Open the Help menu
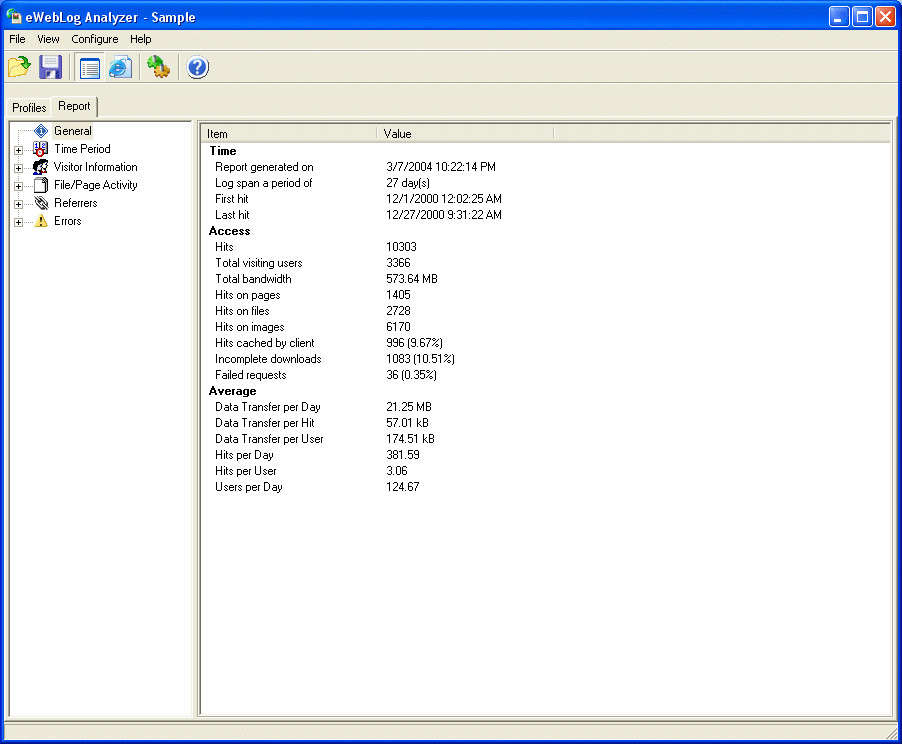Screen dimensions: 902x744 click(140, 39)
